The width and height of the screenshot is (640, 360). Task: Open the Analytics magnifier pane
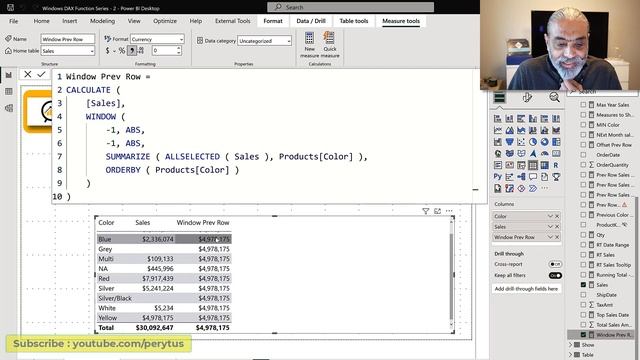pyautogui.click(x=554, y=97)
